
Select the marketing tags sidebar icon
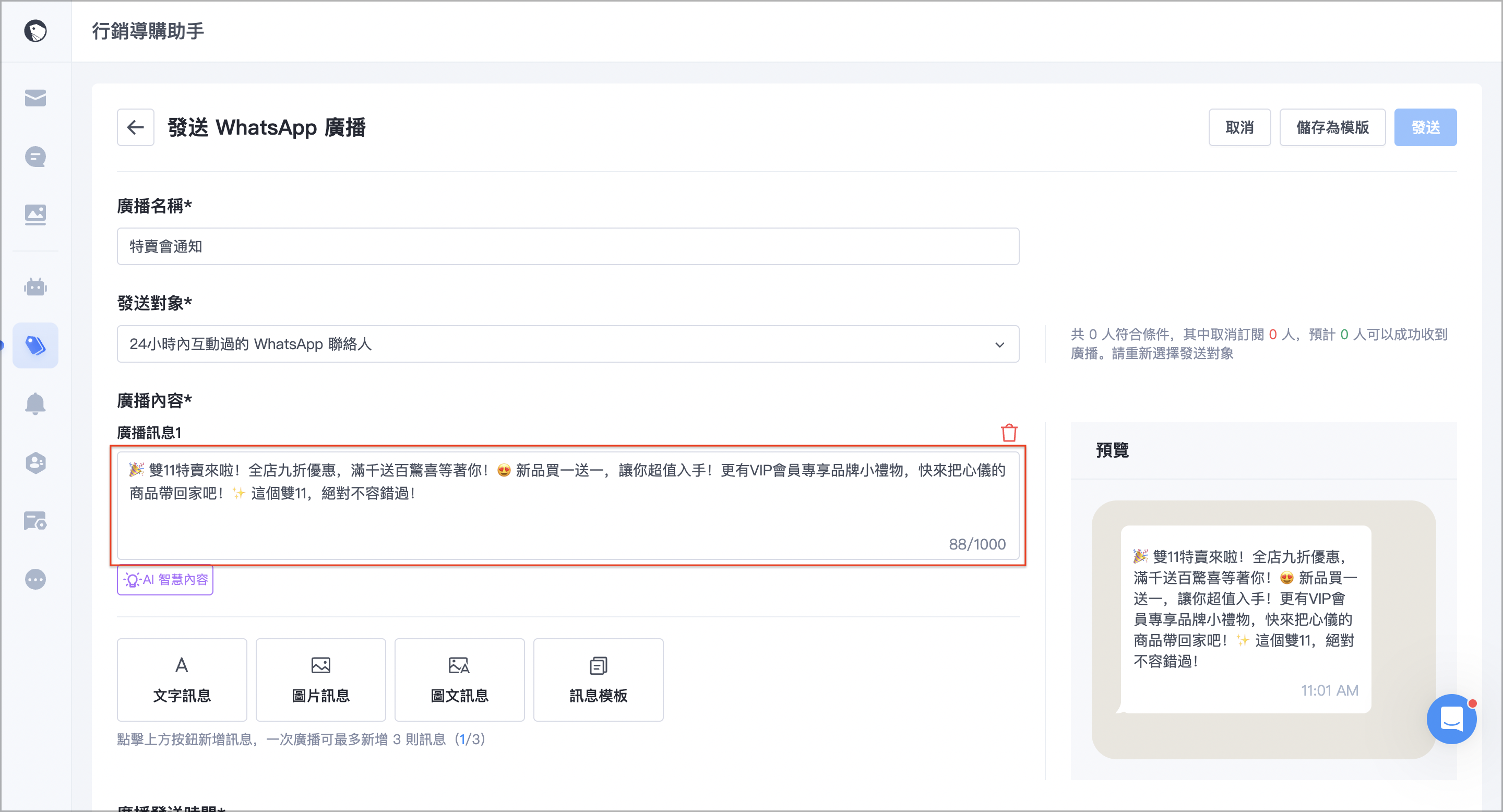[35, 345]
